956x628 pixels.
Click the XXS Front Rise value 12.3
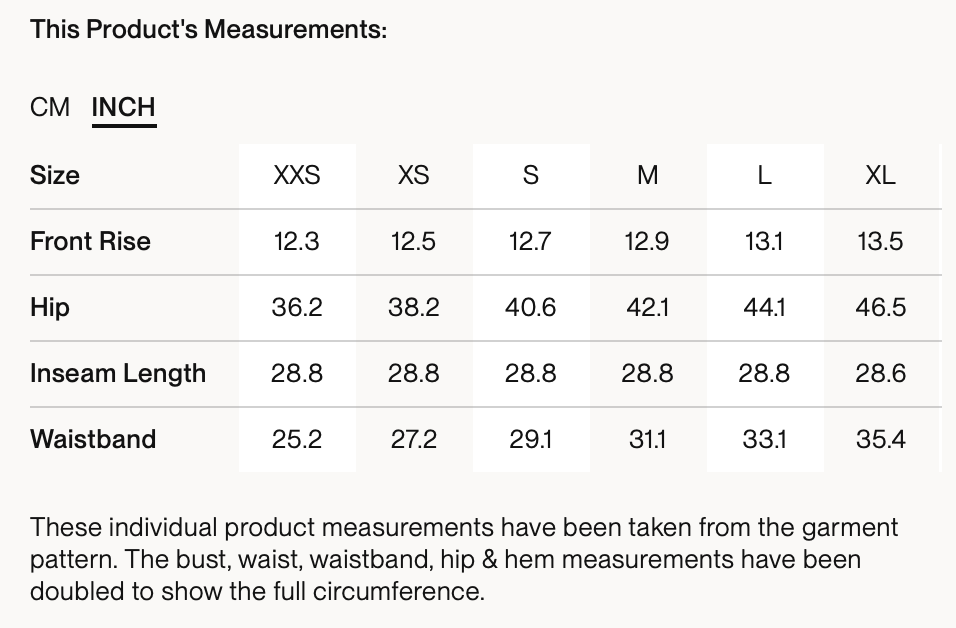(x=297, y=242)
